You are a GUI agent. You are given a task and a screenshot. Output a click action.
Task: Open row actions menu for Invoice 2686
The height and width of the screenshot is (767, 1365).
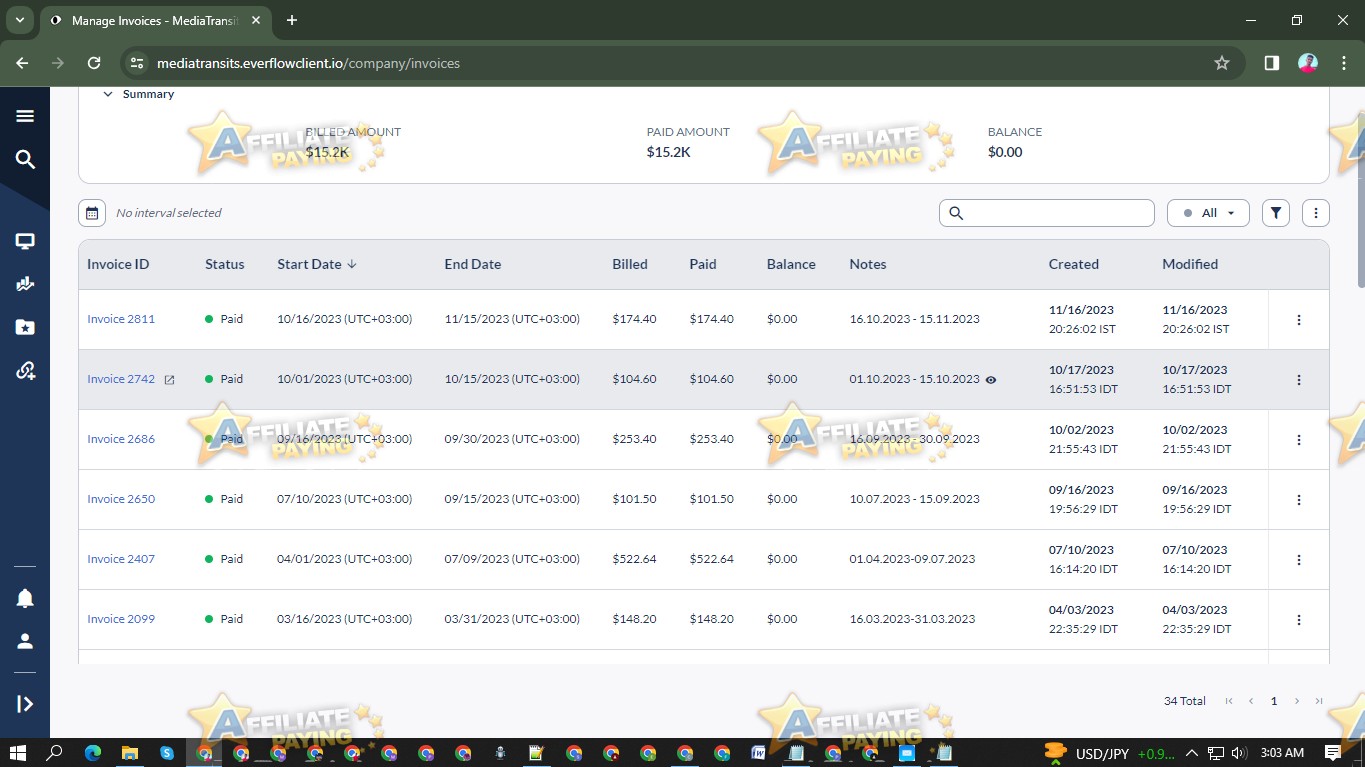click(x=1299, y=440)
